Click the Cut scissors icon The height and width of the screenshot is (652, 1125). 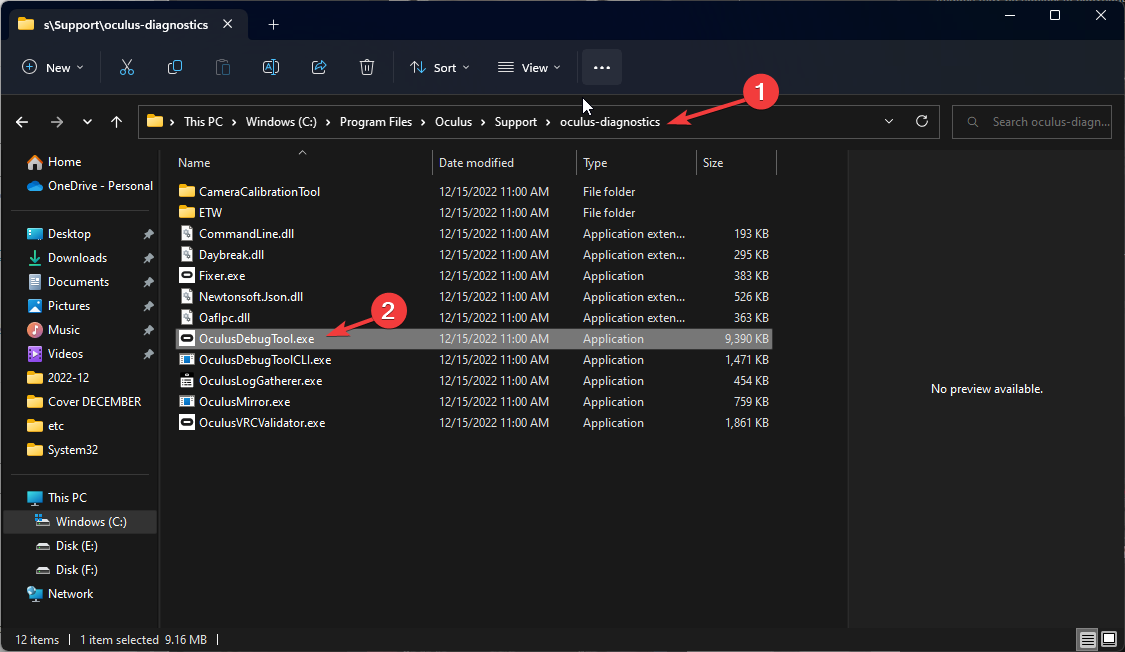tap(127, 67)
